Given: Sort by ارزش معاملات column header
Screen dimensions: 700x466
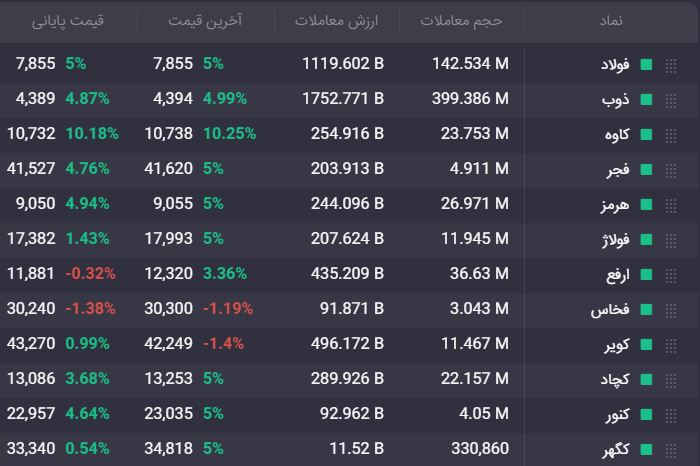Looking at the screenshot, I should pyautogui.click(x=336, y=21).
